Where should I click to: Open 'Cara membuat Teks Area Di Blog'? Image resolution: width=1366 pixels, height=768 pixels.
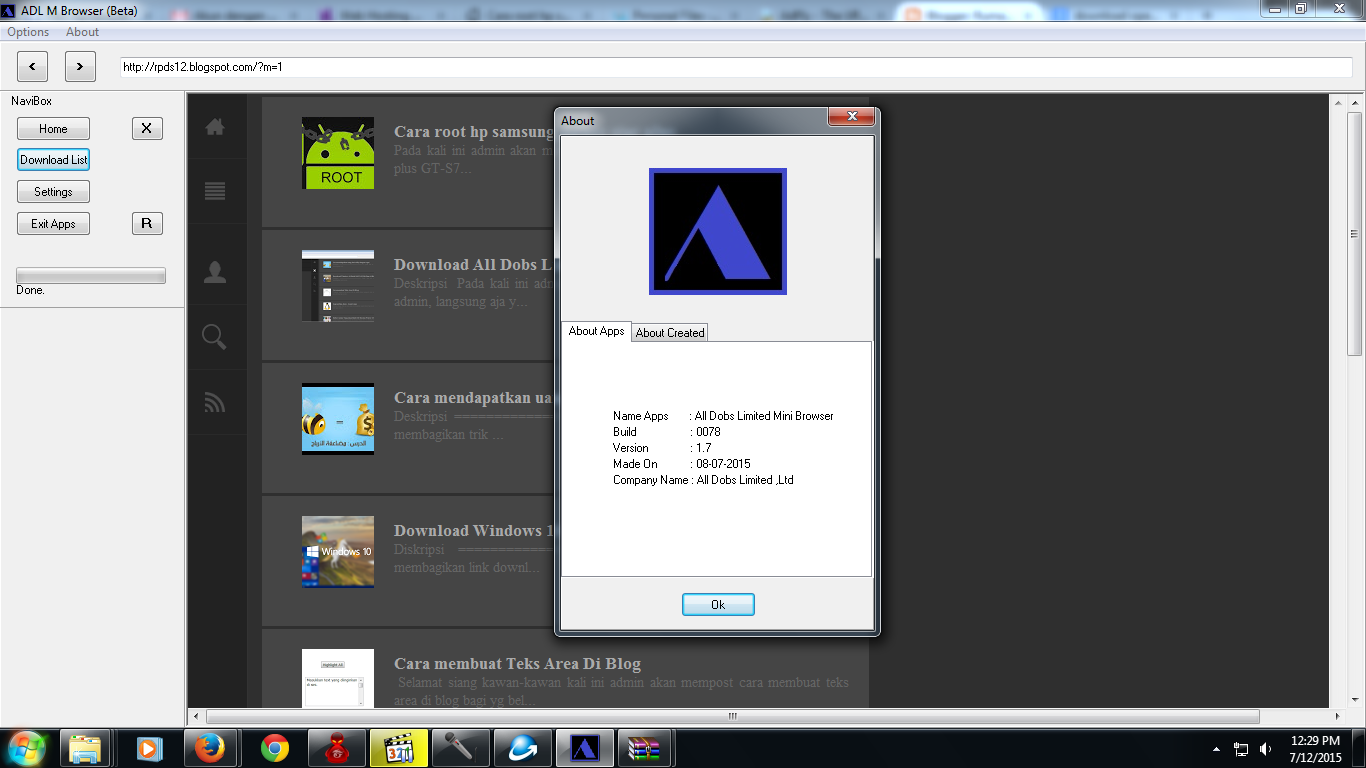pos(517,664)
